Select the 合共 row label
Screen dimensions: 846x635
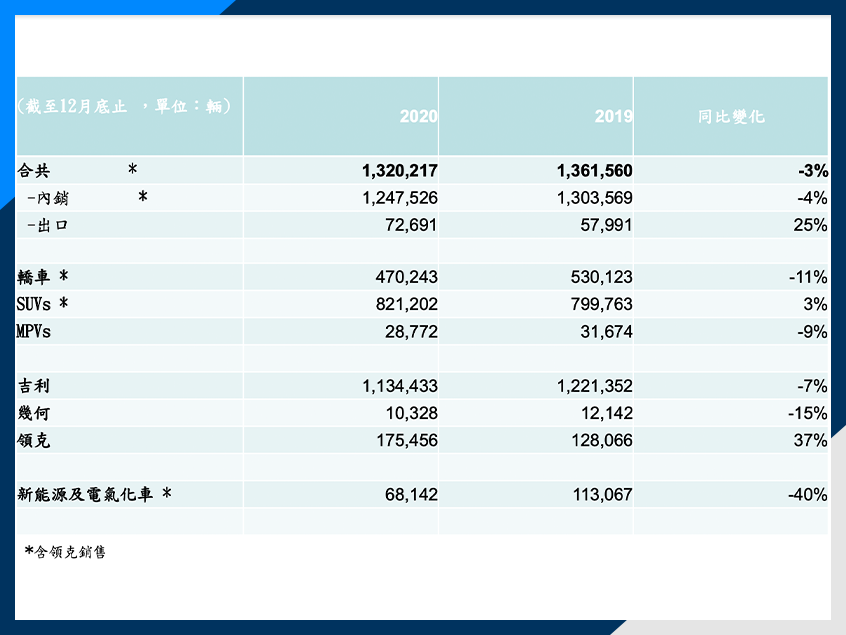(x=33, y=170)
